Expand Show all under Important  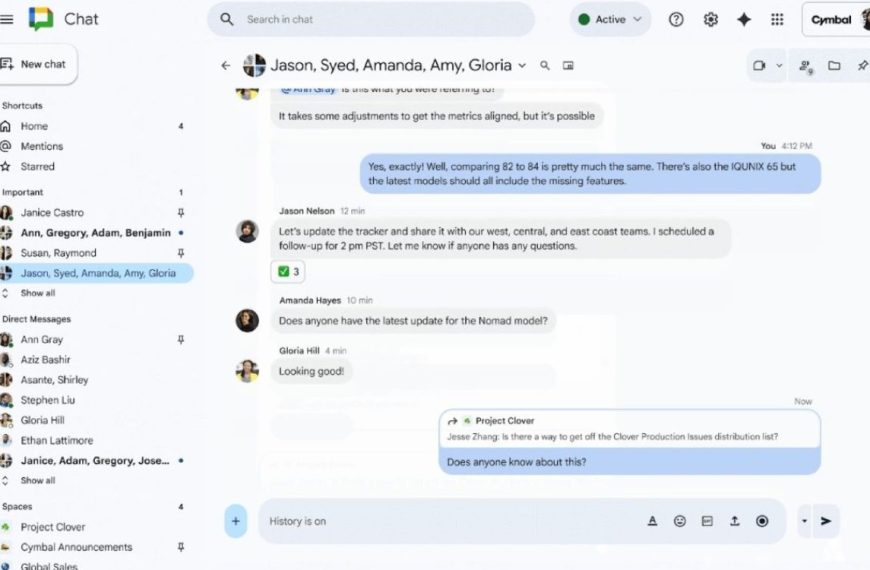pos(38,293)
